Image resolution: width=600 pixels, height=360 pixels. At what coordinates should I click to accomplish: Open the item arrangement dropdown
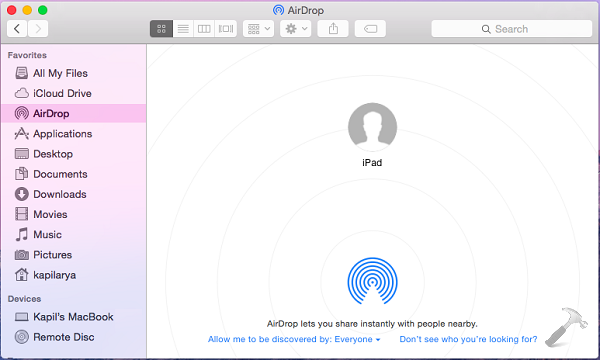(258, 29)
